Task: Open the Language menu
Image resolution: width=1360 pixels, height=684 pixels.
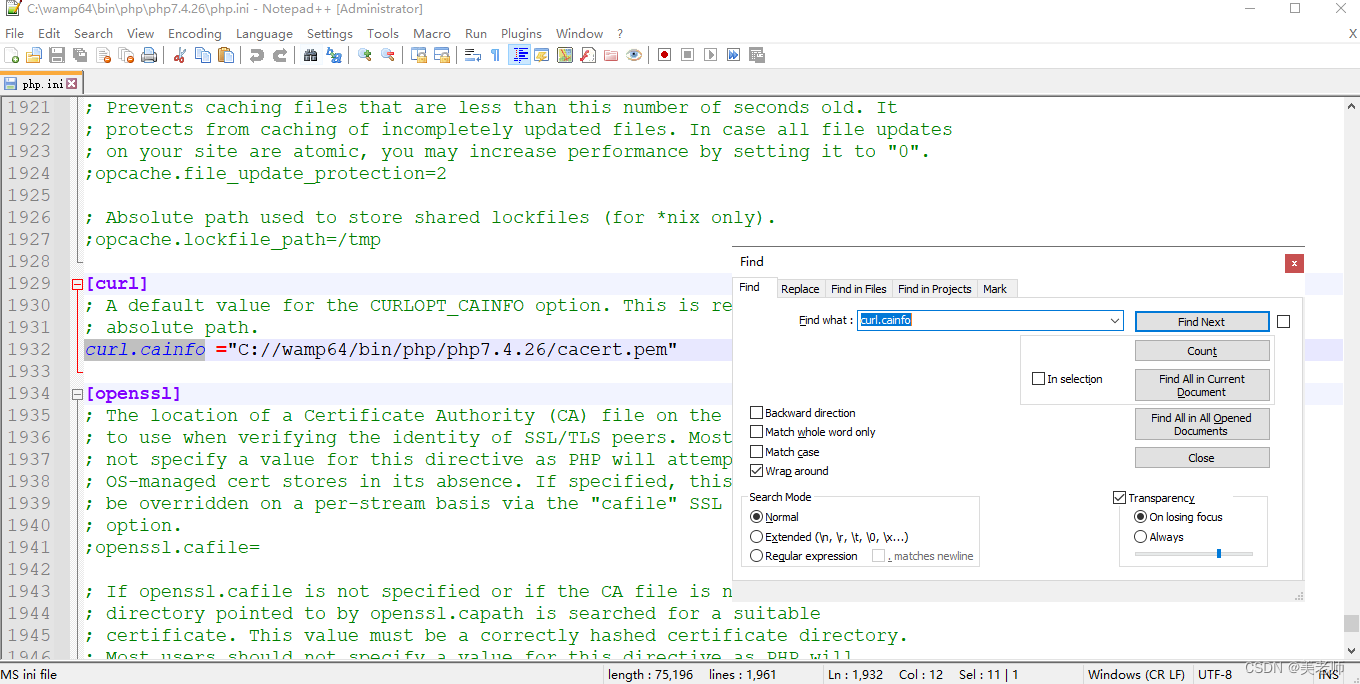Action: [x=264, y=33]
